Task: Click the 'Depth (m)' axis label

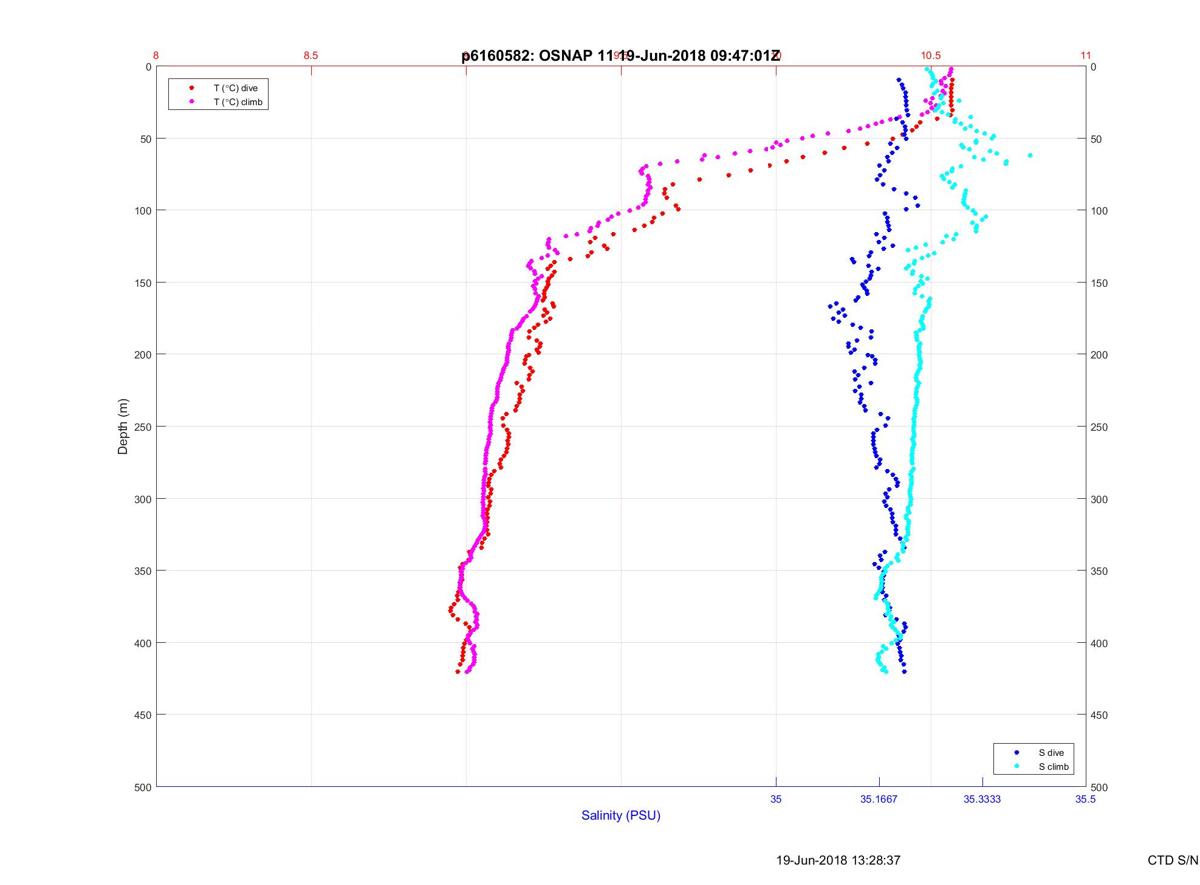Action: click(123, 426)
